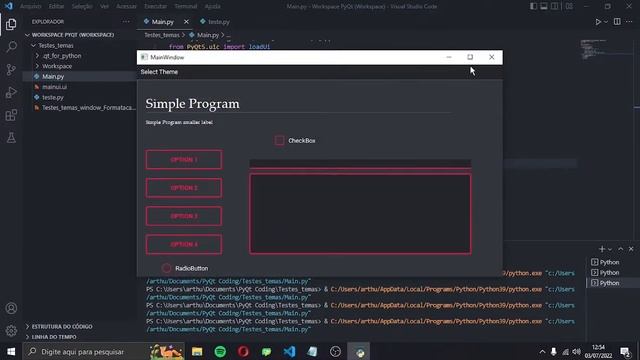Open the Search view in activity bar

point(11,47)
